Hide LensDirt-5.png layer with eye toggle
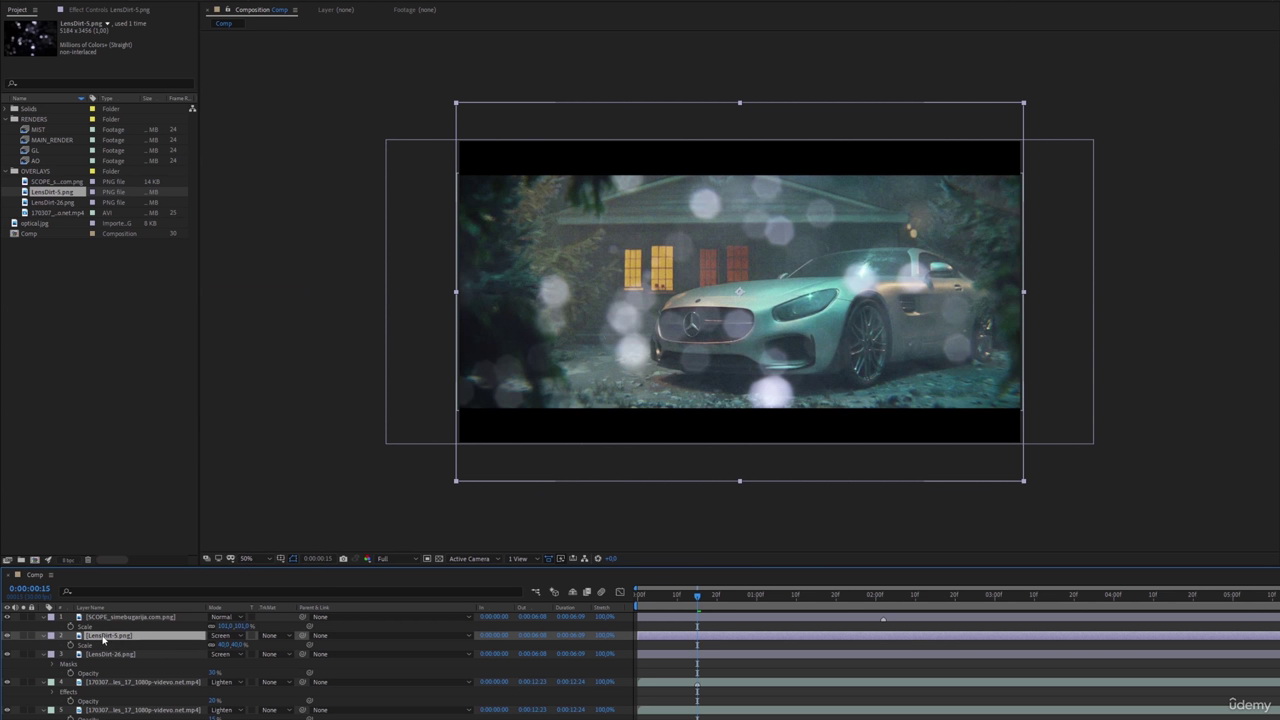Image resolution: width=1280 pixels, height=720 pixels. (x=7, y=636)
